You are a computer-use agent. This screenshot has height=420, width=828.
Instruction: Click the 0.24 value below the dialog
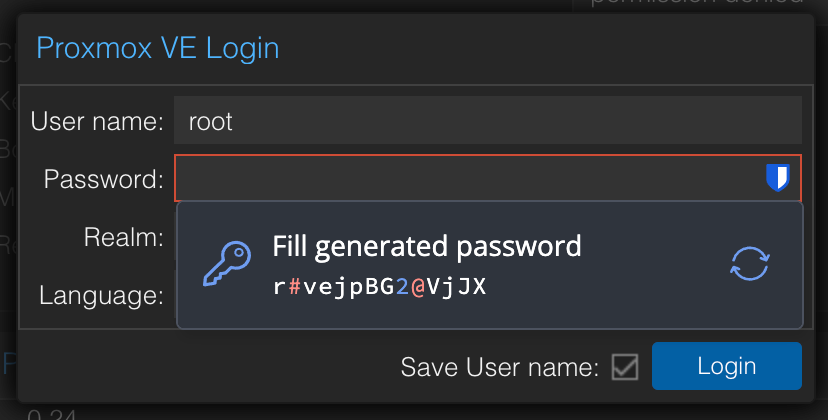[x=52, y=415]
